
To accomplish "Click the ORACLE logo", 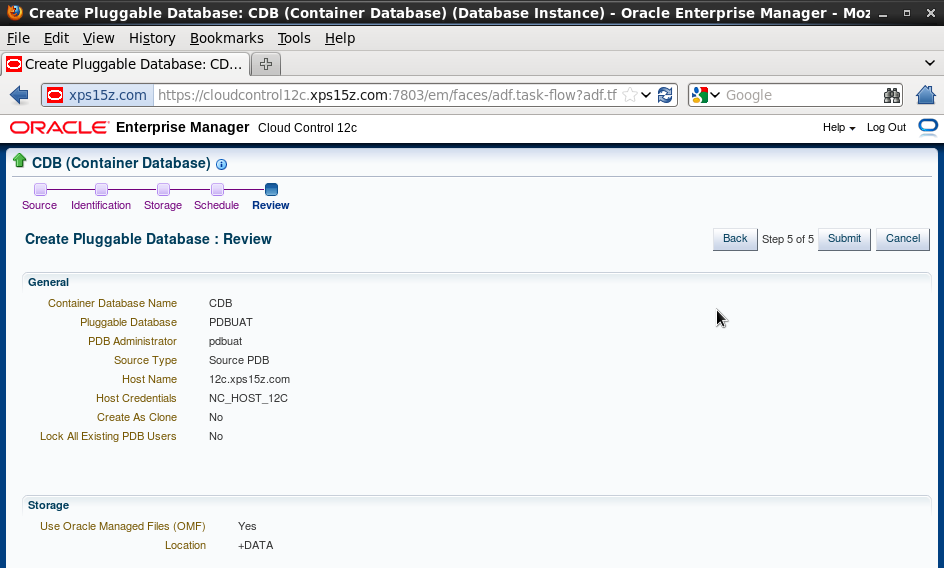I will click(59, 127).
